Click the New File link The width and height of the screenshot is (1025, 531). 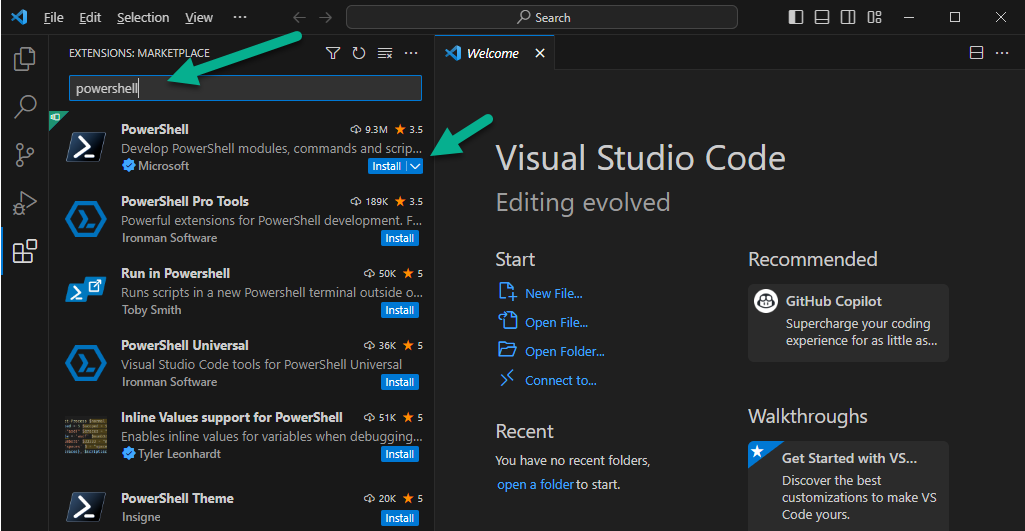[x=554, y=294]
